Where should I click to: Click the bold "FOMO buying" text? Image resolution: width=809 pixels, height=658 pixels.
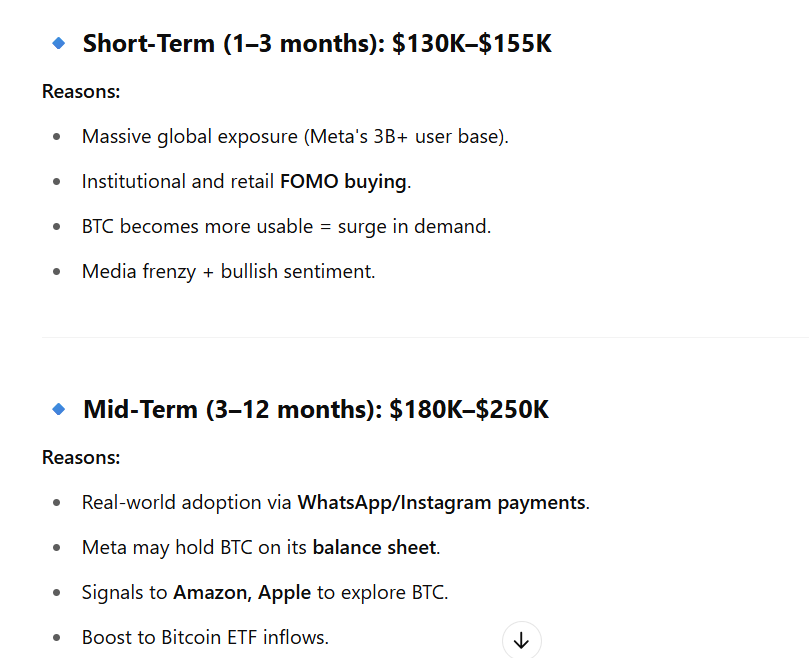coord(343,181)
